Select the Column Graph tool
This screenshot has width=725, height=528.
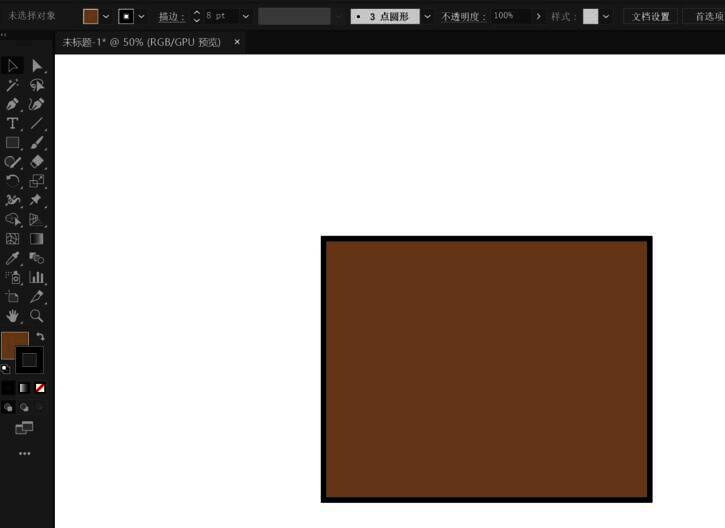pos(37,277)
